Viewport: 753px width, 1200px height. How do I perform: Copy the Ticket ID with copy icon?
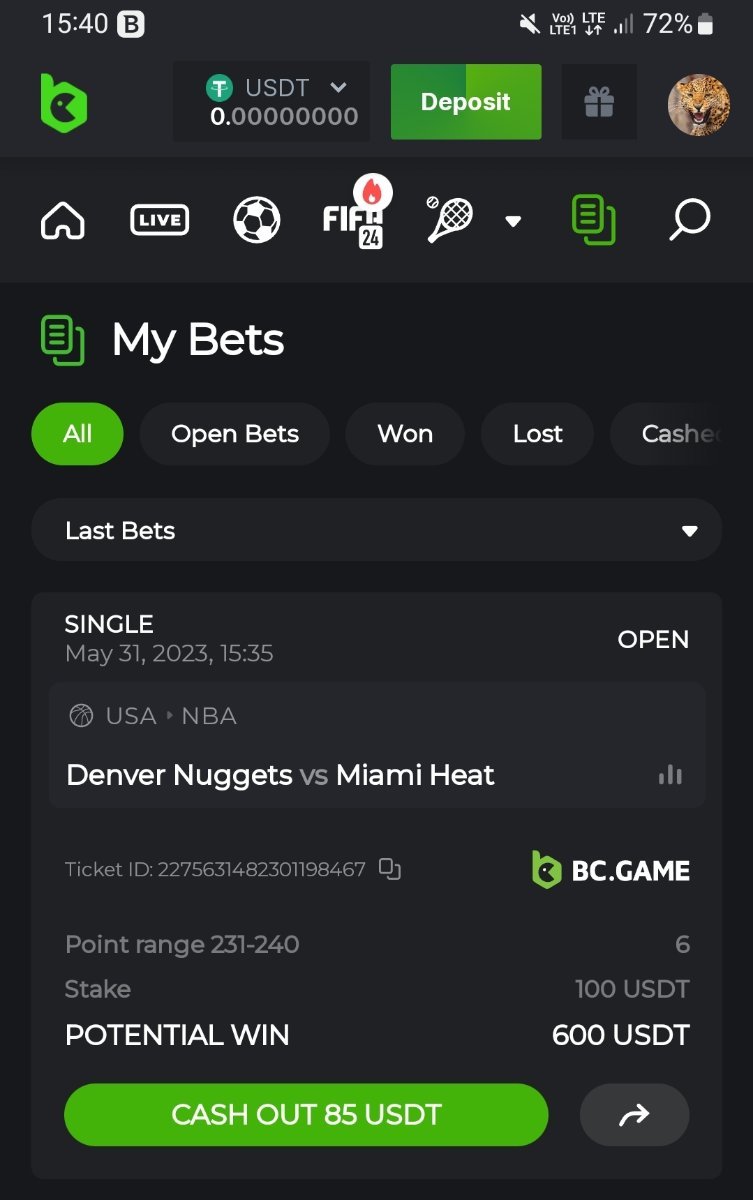tap(390, 869)
